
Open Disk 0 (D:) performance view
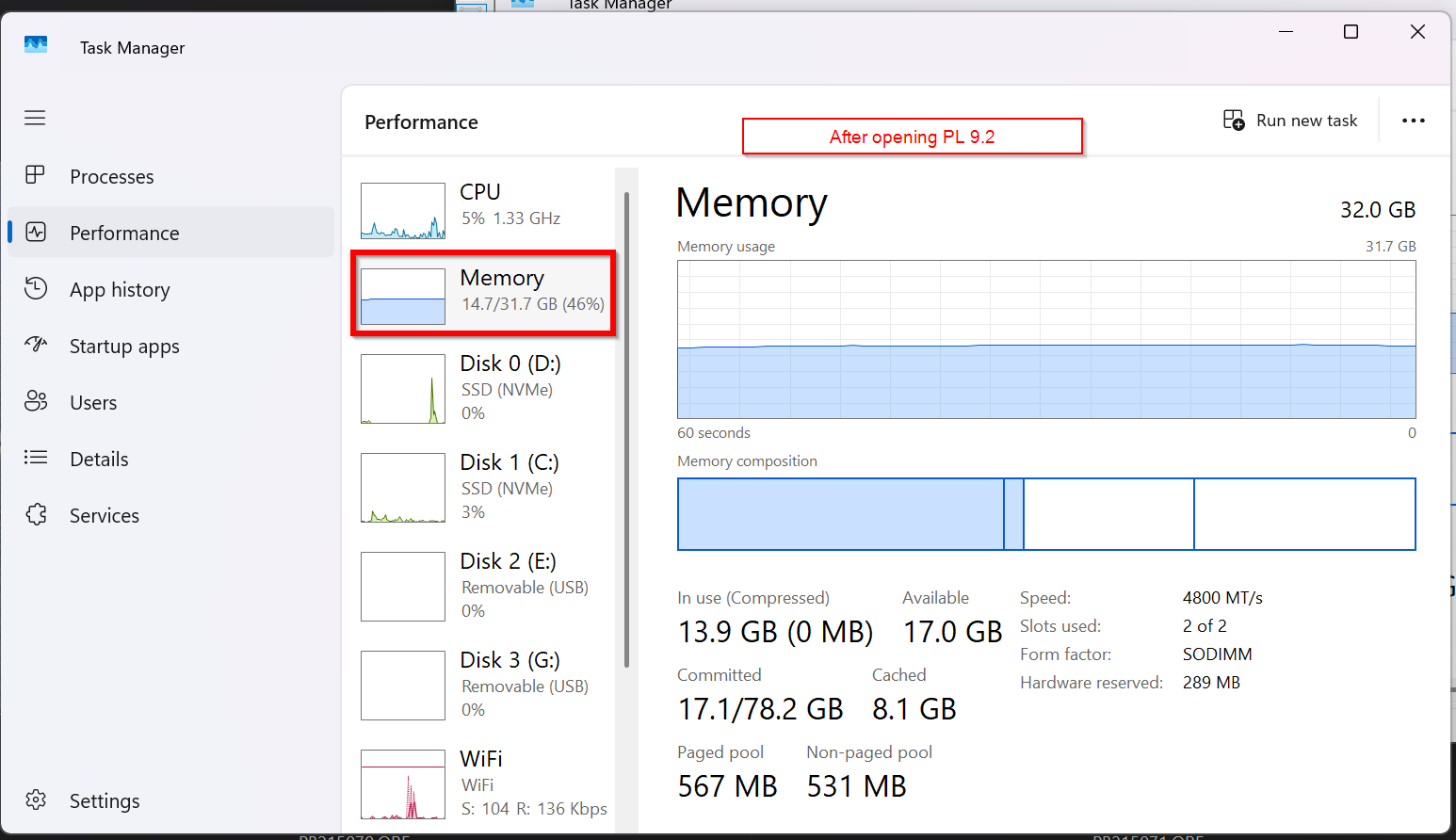[483, 388]
